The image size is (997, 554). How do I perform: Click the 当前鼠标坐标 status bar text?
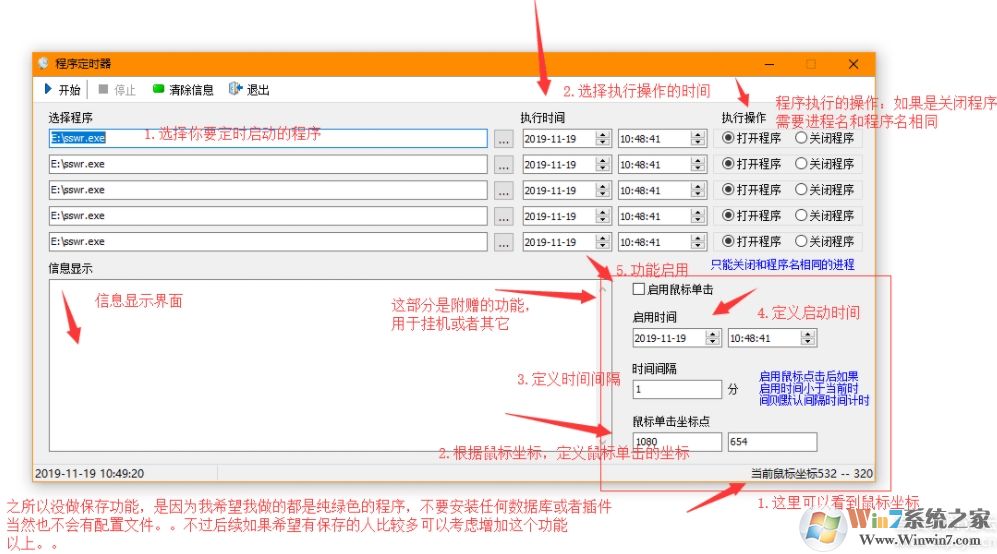coord(811,474)
